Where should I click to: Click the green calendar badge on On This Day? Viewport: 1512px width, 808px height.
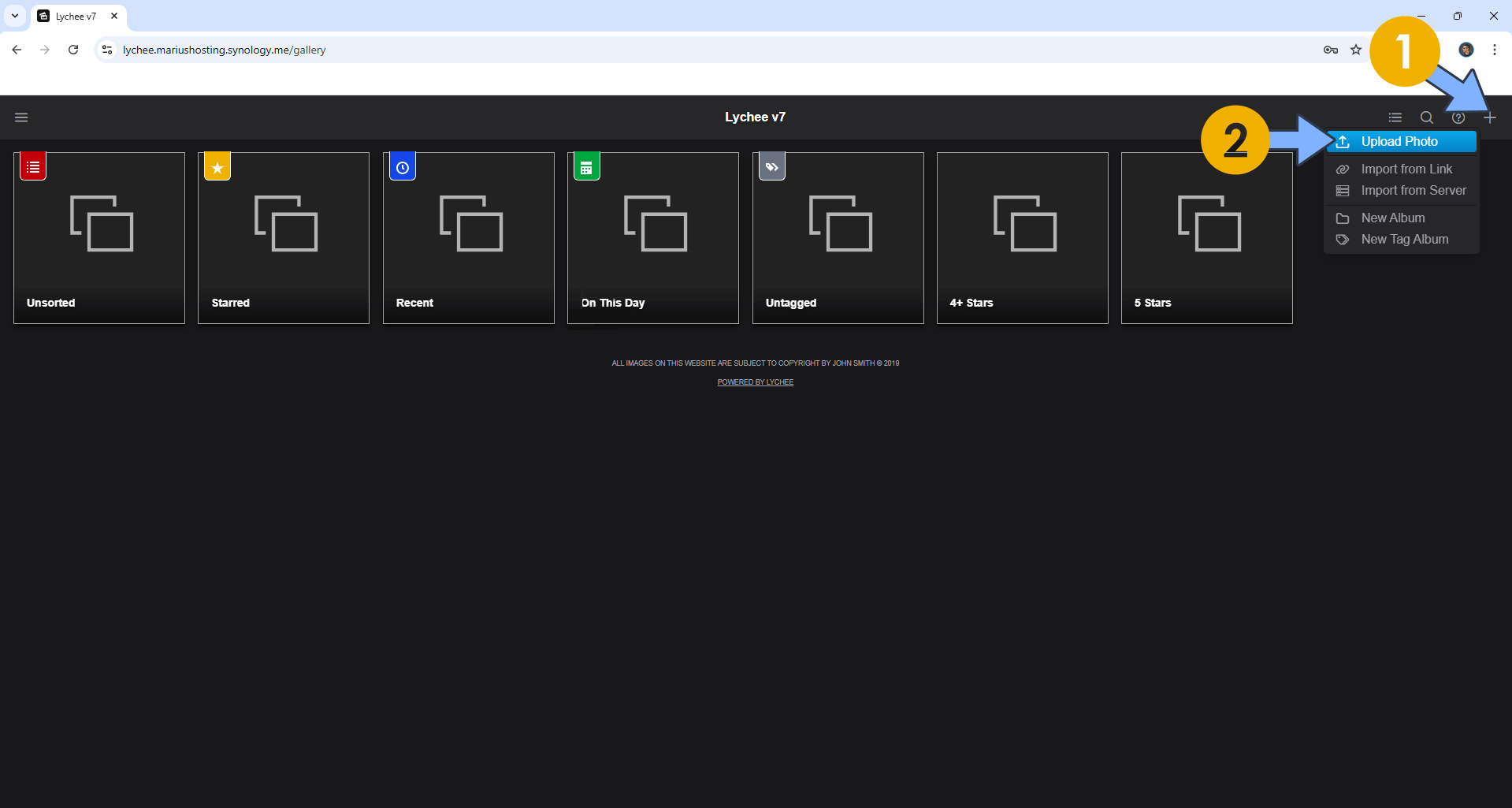coord(586,166)
